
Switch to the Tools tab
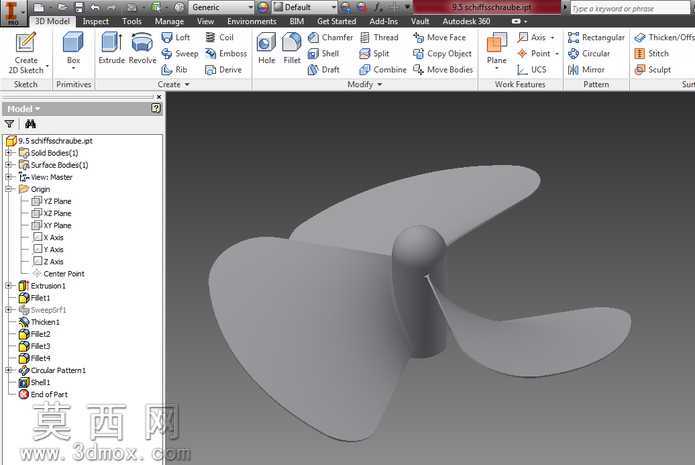[x=132, y=21]
